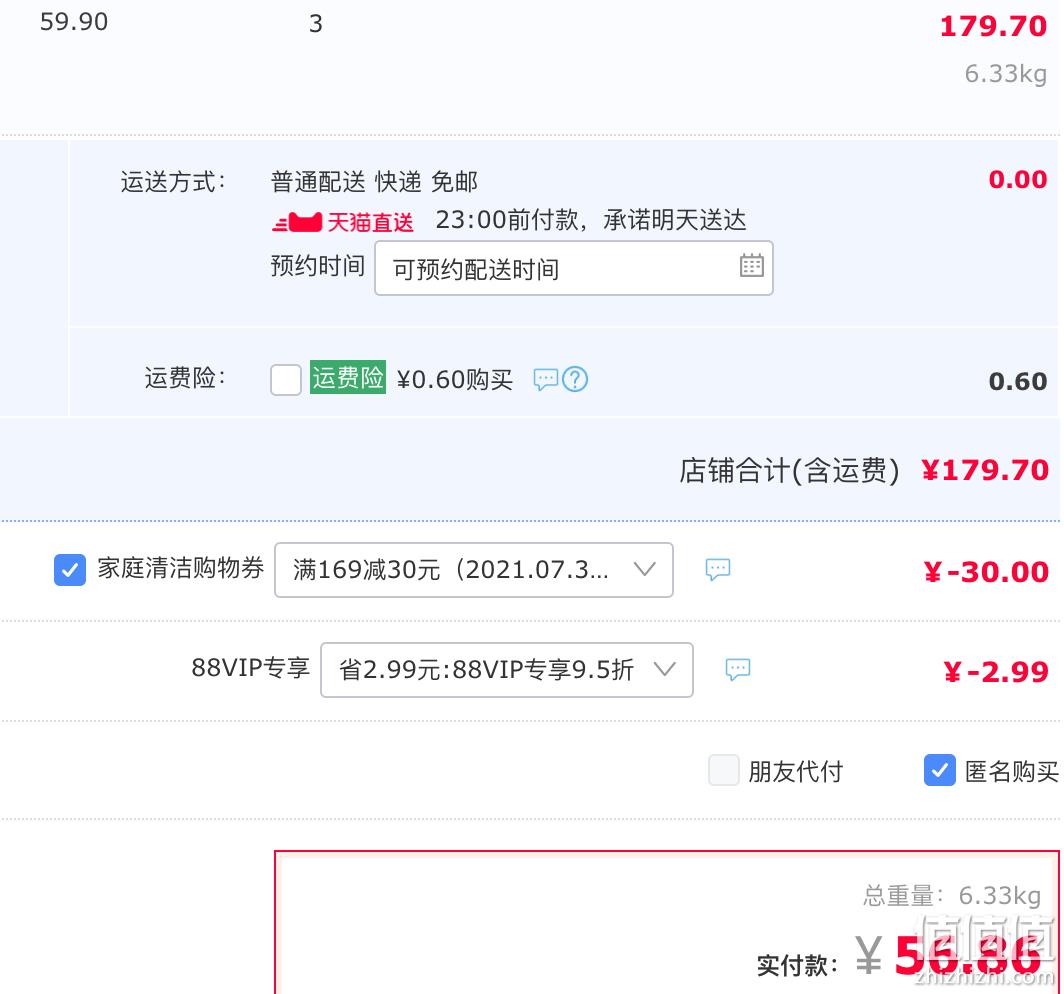This screenshot has height=994, width=1064.
Task: Check the 朋友代付 option
Action: [x=724, y=770]
